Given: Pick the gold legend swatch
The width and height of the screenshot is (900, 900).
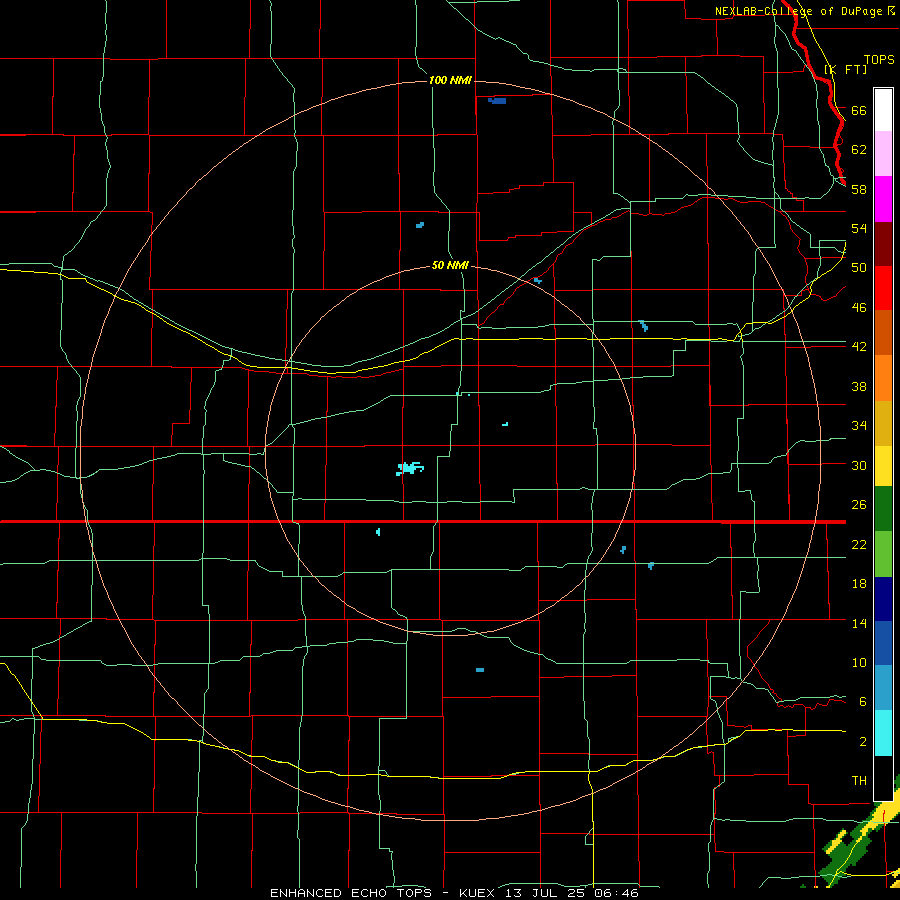Looking at the screenshot, I should tap(883, 423).
